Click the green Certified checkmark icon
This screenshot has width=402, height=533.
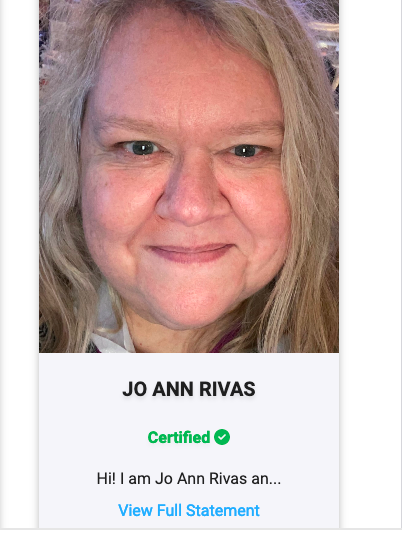coord(222,437)
